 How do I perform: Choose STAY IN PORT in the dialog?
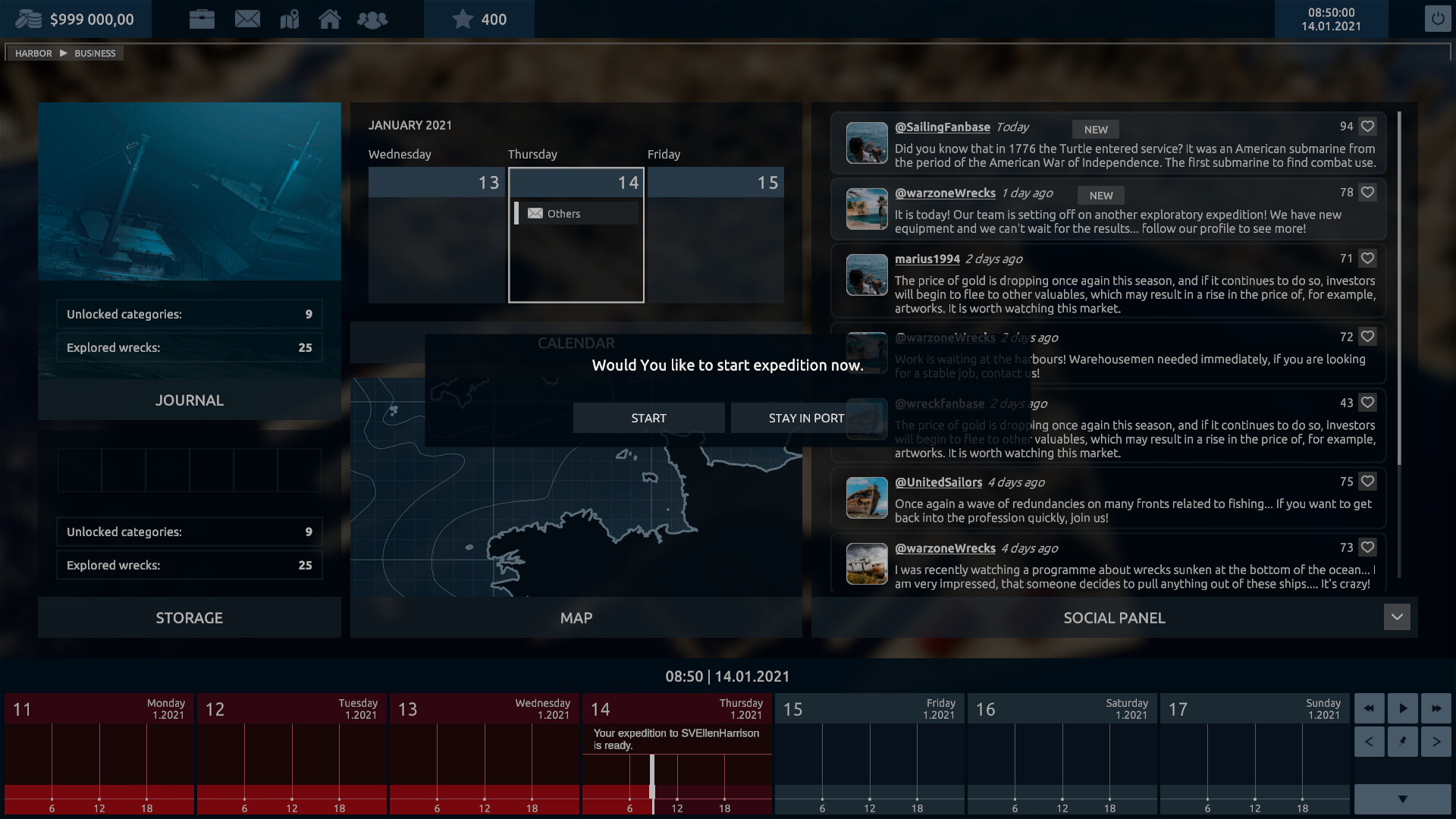coord(805,417)
